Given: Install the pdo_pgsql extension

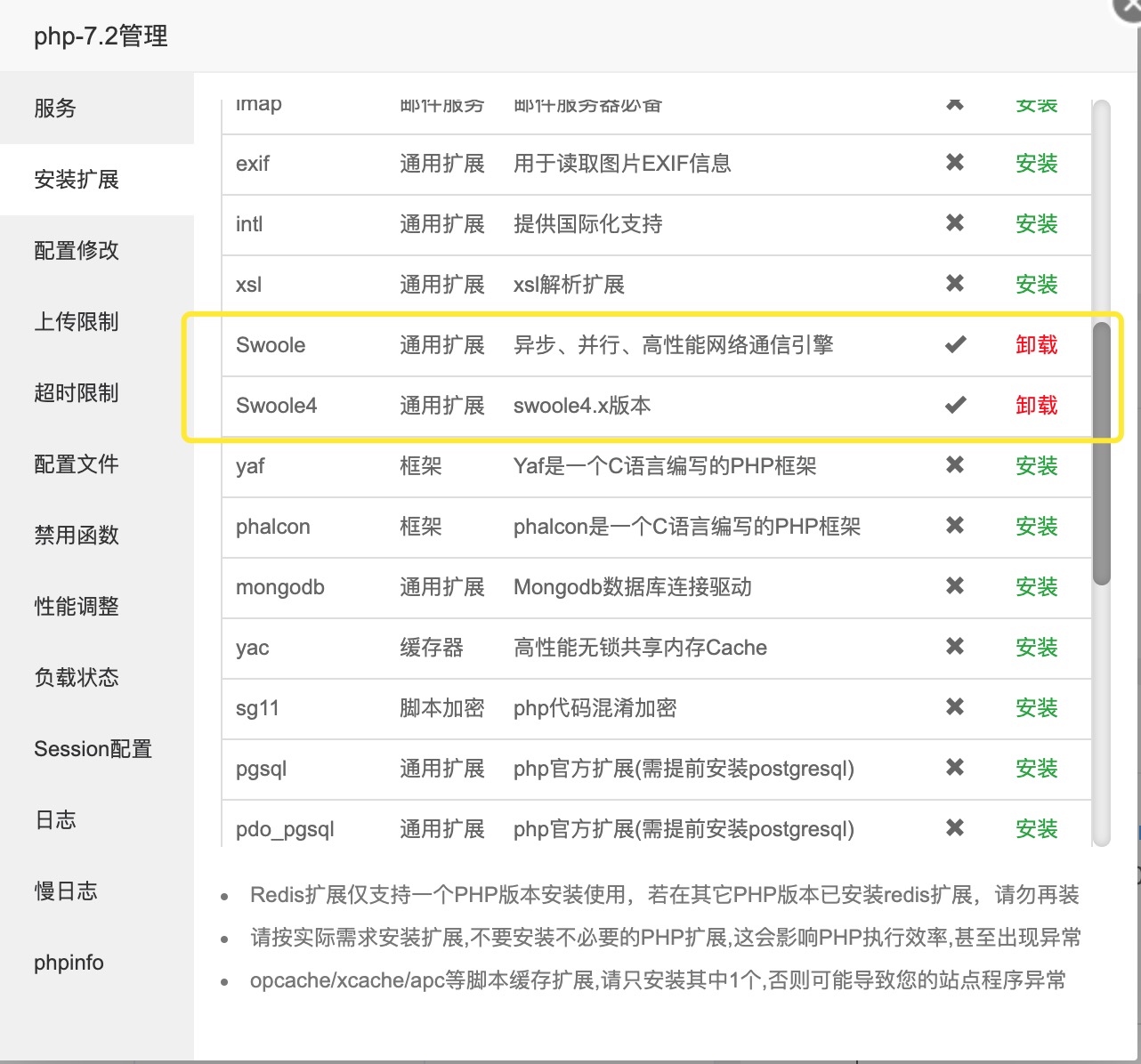Looking at the screenshot, I should (1037, 829).
